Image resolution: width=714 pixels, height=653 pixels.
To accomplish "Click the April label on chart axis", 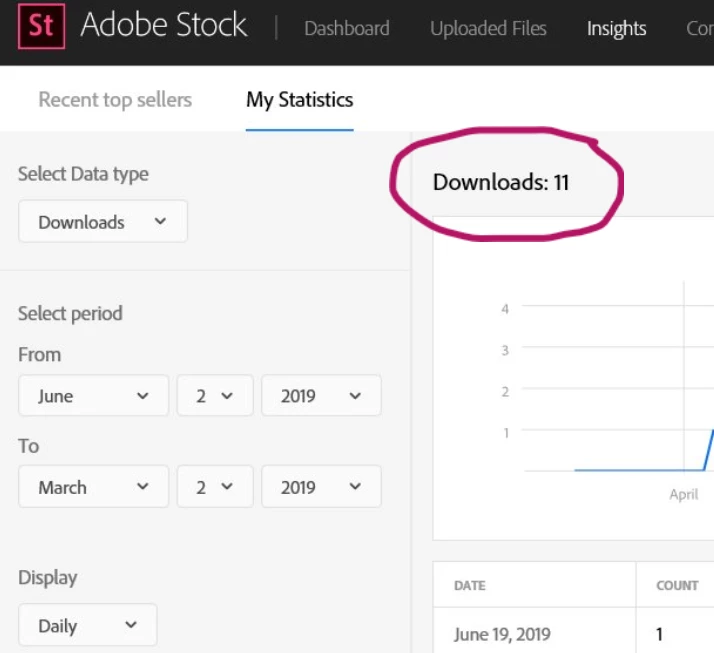I will [683, 494].
